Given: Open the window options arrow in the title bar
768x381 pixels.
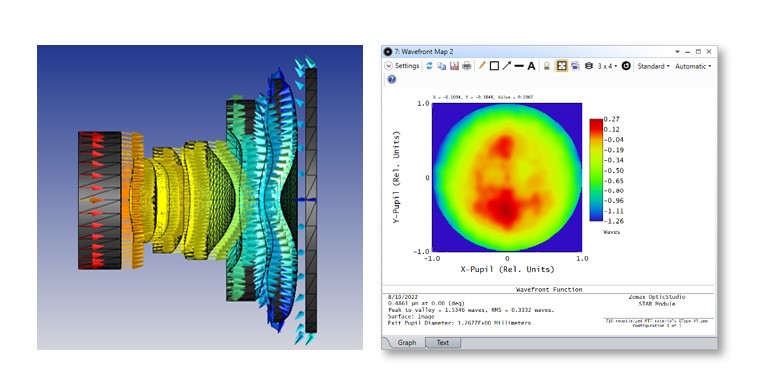Looking at the screenshot, I should click(677, 51).
